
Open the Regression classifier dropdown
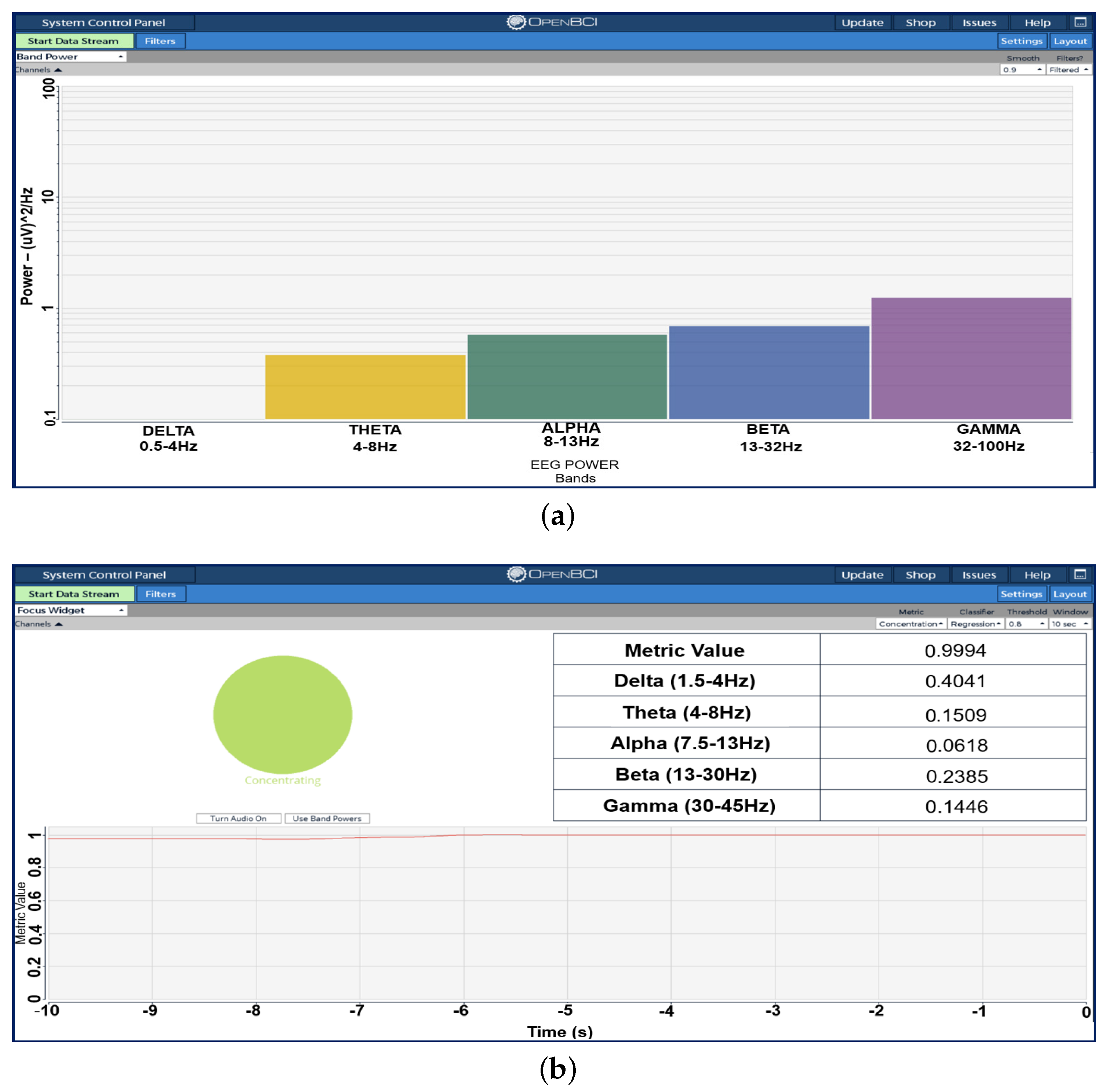pos(975,623)
